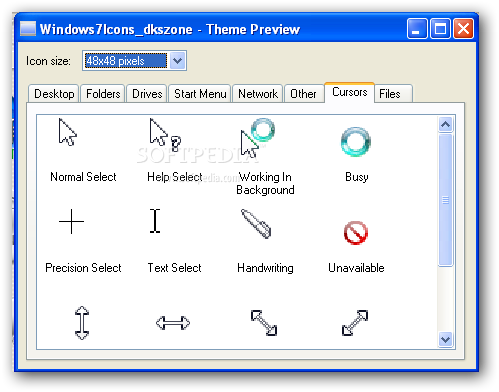Viewport: 499px width, 392px height.
Task: Open the Drives tab
Action: [x=147, y=94]
